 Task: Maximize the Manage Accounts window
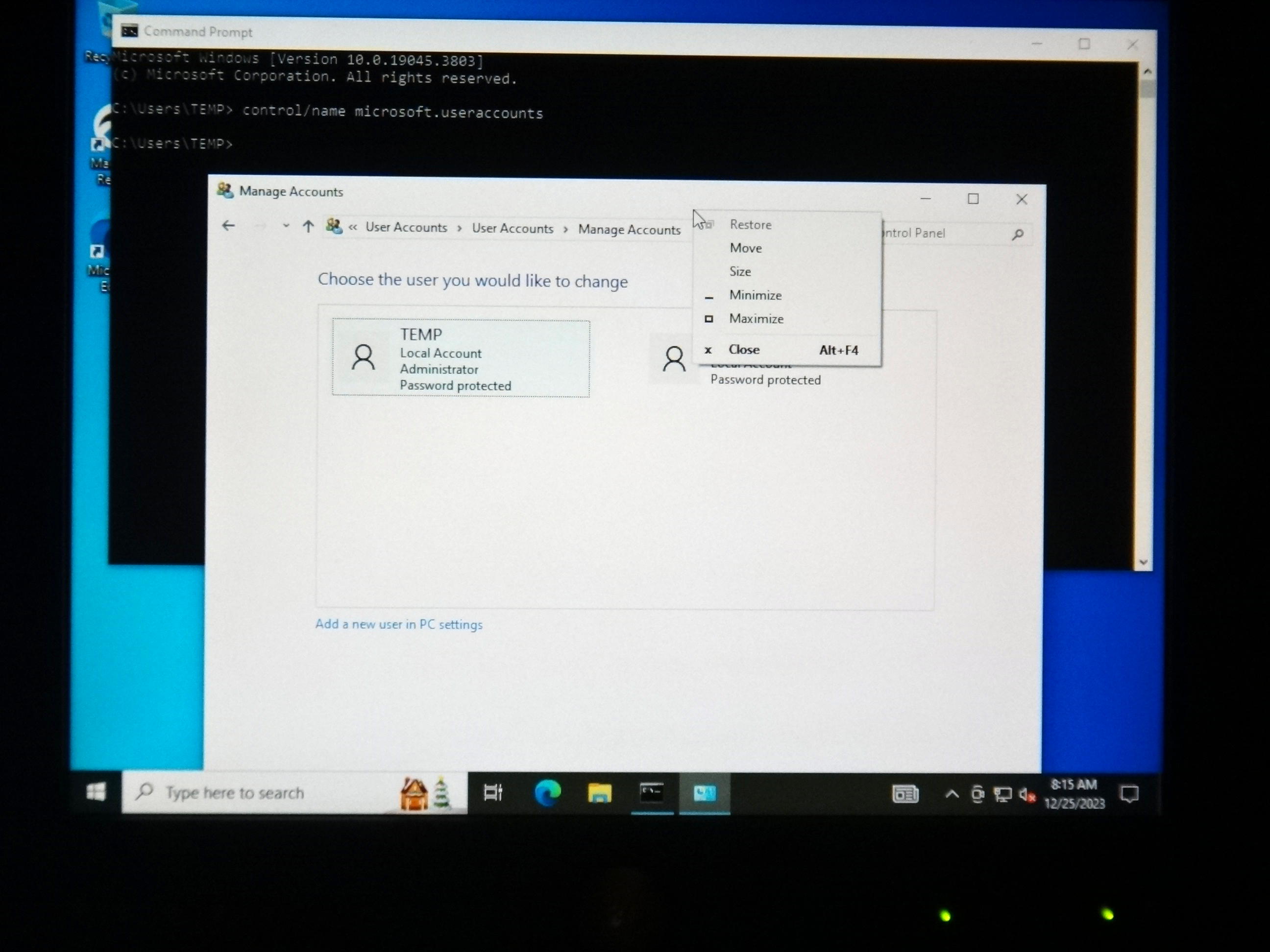[x=973, y=199]
